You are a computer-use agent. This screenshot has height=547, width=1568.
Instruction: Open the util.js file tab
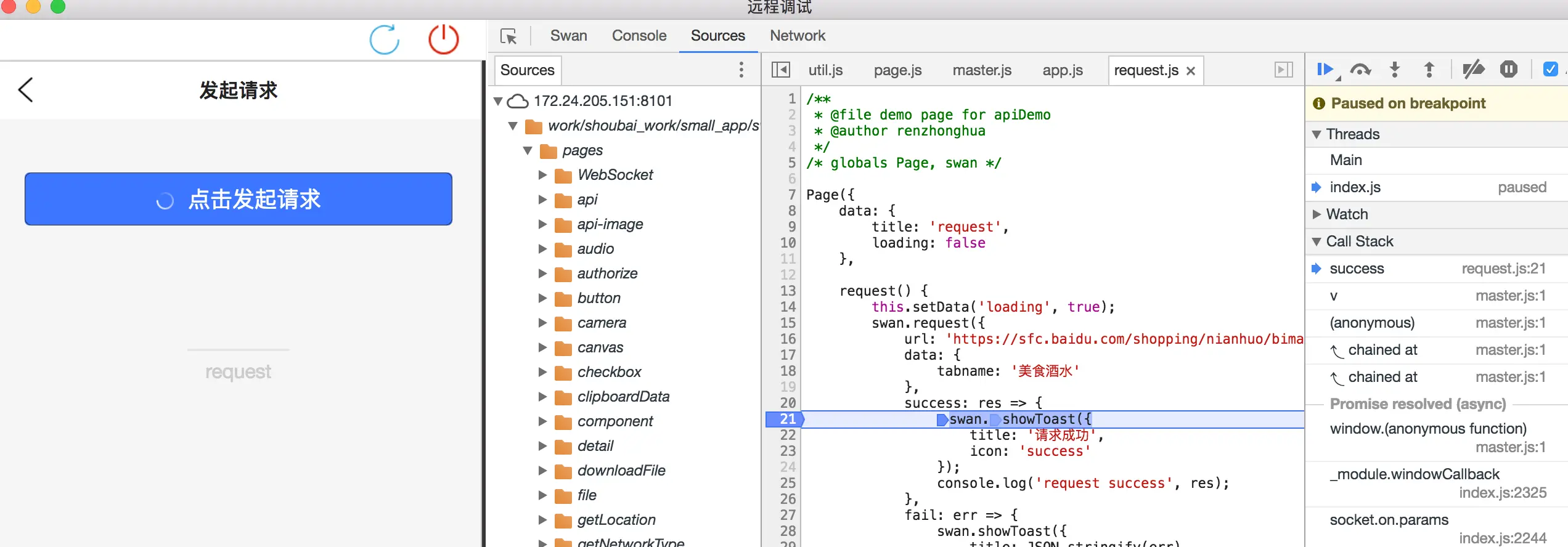tap(825, 70)
